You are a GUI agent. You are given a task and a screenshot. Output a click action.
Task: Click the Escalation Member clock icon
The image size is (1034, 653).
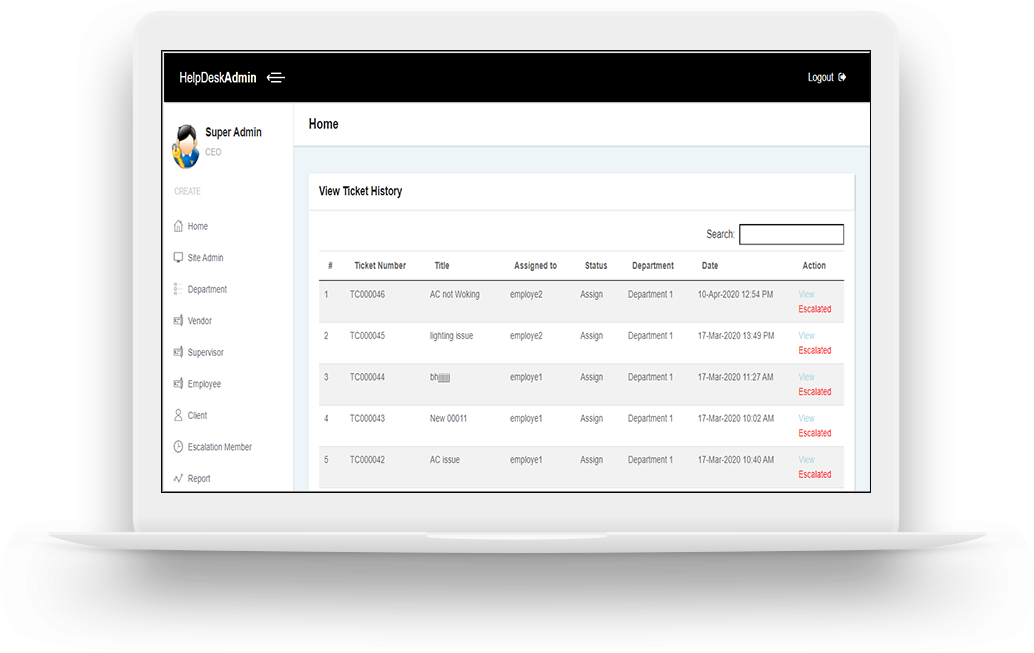coord(178,447)
